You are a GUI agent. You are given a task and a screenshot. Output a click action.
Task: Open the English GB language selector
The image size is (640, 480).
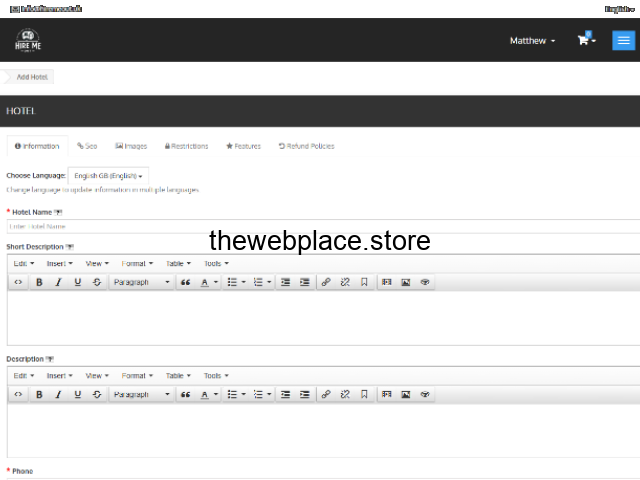(108, 175)
